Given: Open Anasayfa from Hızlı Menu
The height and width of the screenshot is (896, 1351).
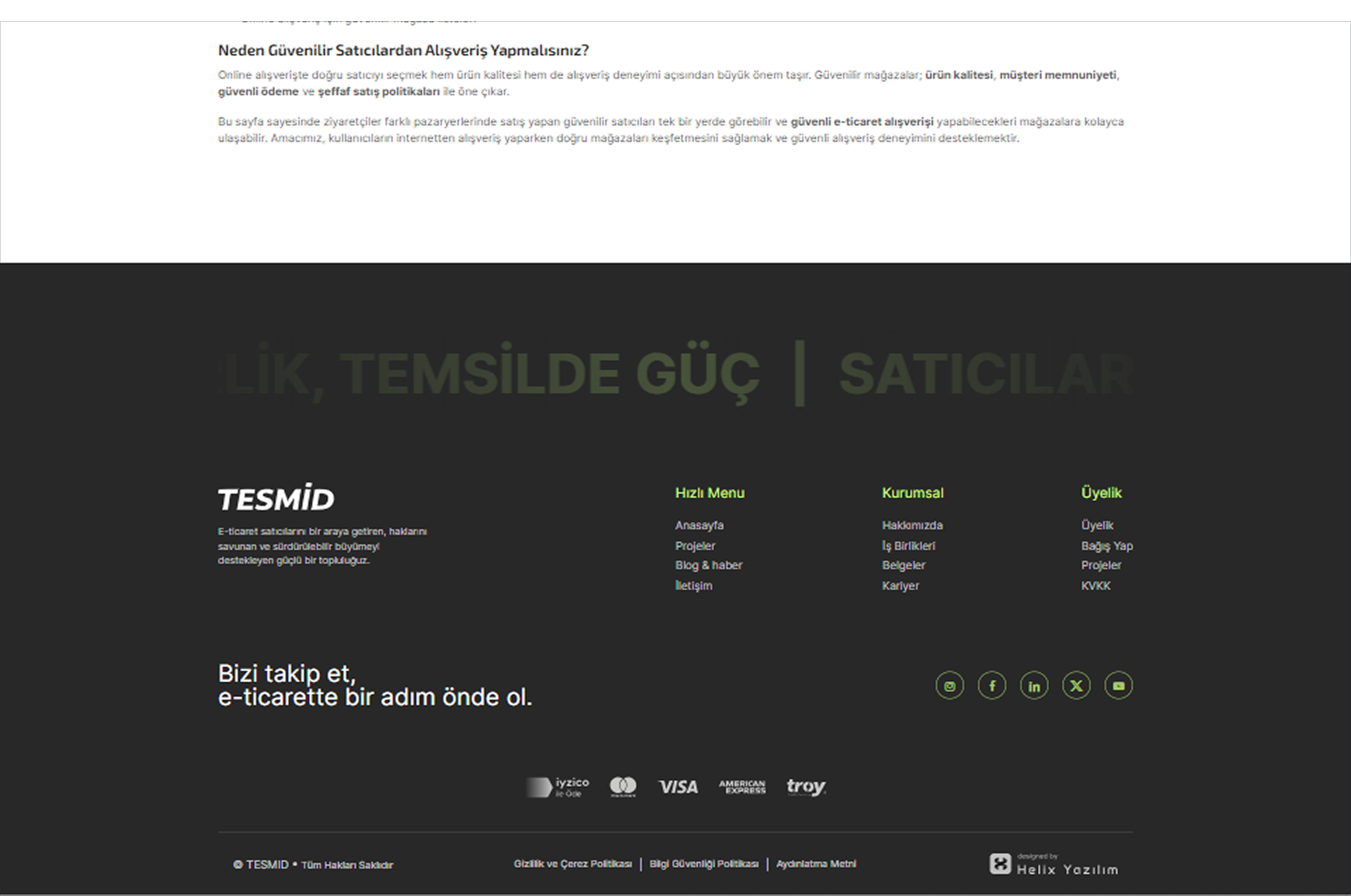Looking at the screenshot, I should pos(699,525).
